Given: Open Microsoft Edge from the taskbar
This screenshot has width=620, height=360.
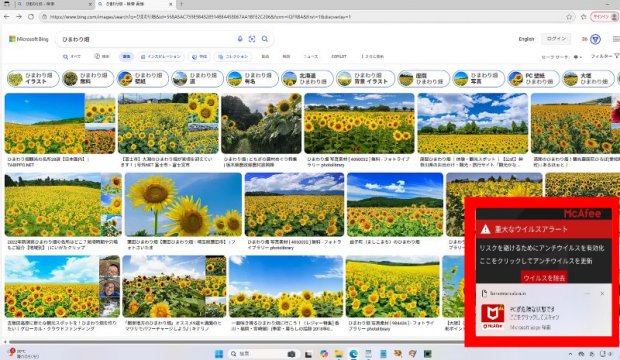Looking at the screenshot, I should tap(353, 353).
